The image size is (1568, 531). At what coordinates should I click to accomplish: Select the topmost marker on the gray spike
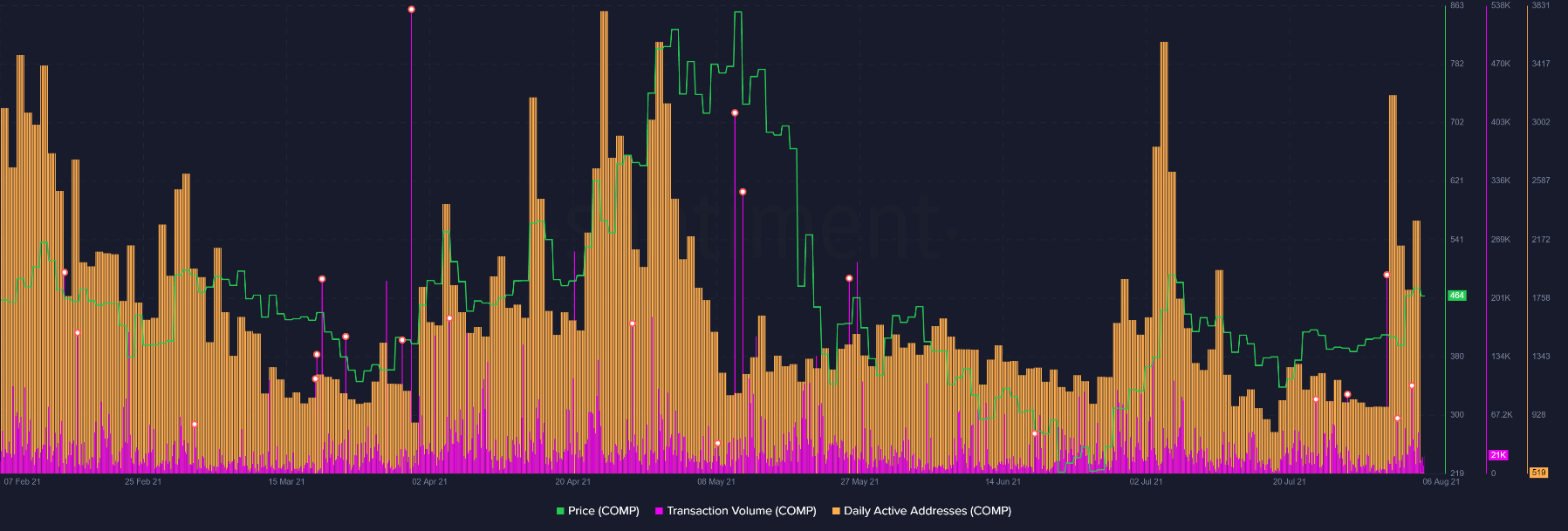(411, 10)
